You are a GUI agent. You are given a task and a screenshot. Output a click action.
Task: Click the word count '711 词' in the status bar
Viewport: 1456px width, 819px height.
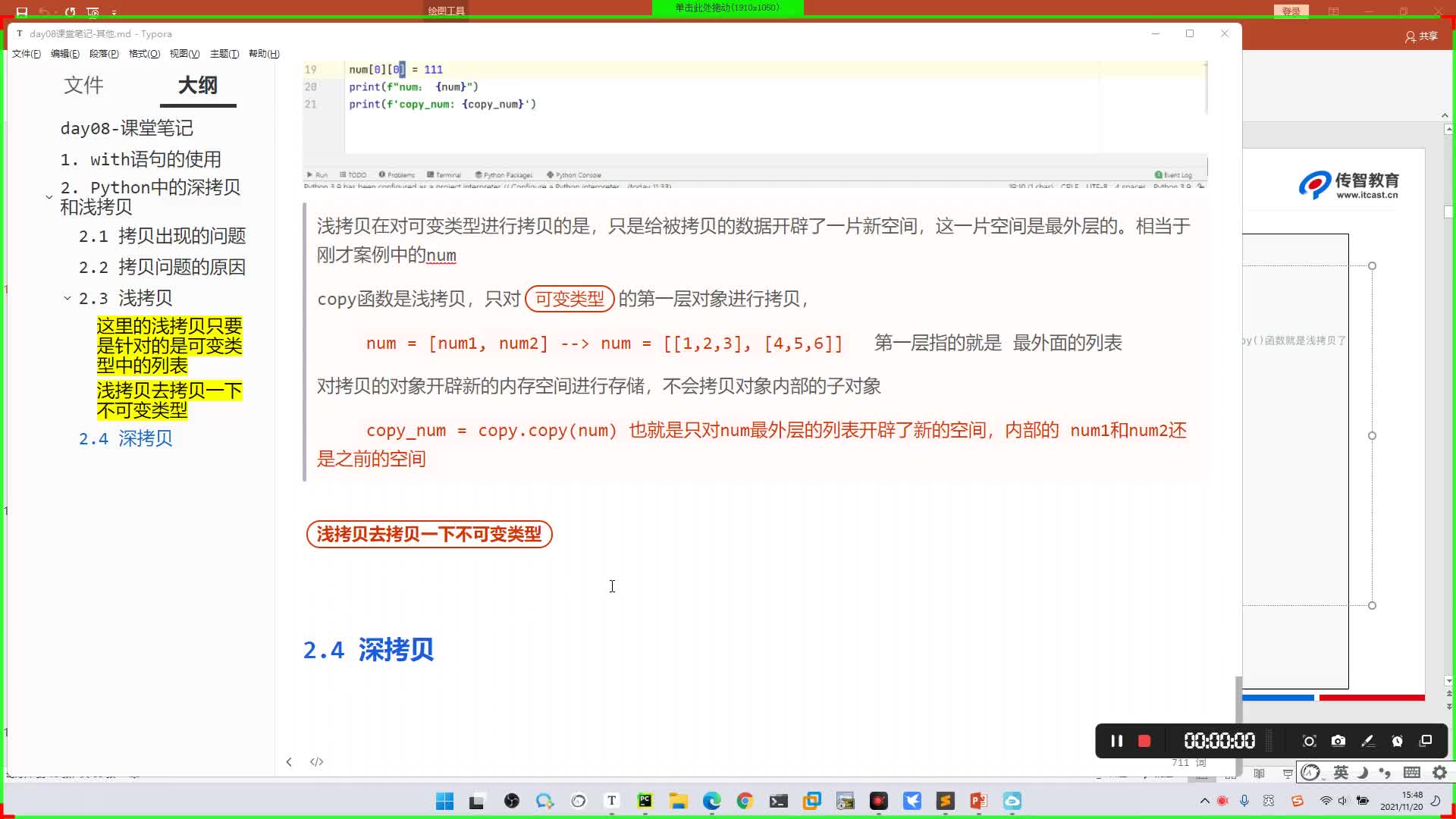pyautogui.click(x=1188, y=762)
